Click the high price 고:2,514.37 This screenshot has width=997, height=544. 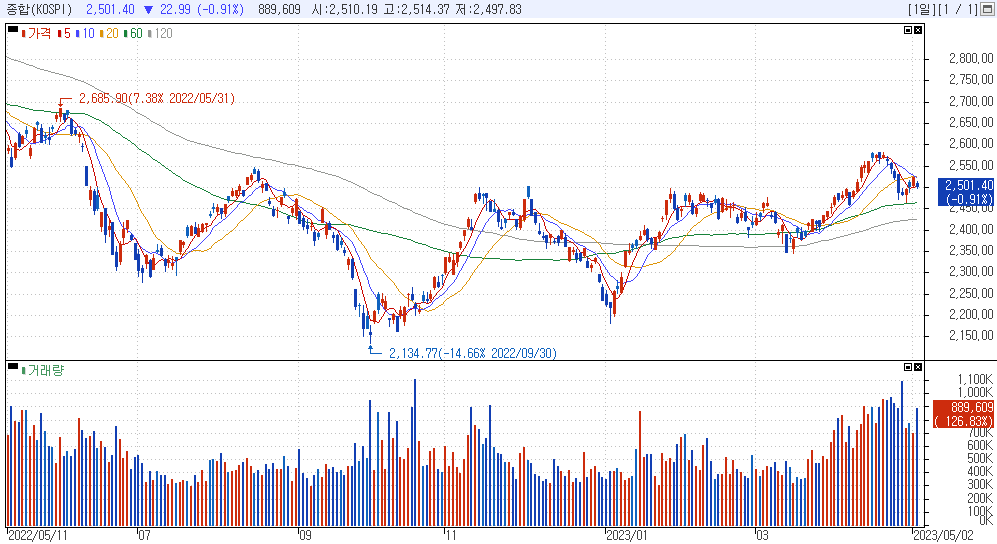point(416,10)
